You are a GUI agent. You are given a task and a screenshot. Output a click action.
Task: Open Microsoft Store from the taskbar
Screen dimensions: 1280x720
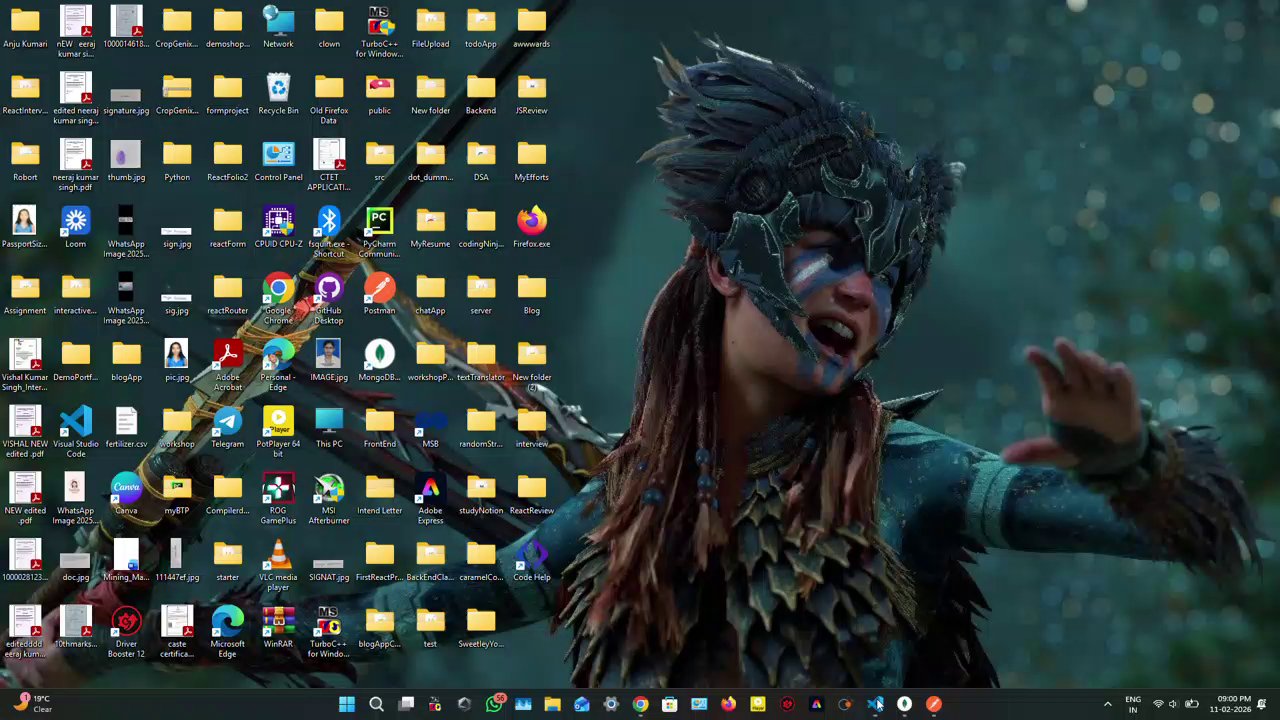click(670, 704)
